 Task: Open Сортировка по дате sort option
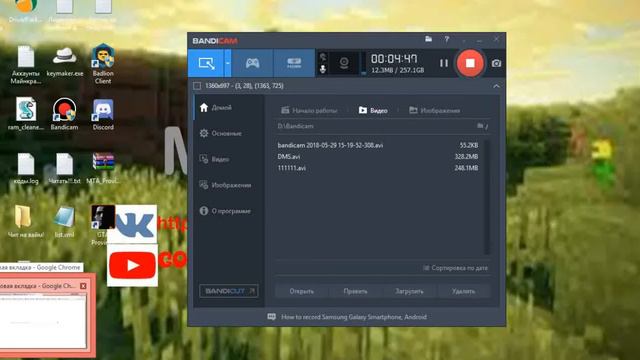pyautogui.click(x=456, y=268)
